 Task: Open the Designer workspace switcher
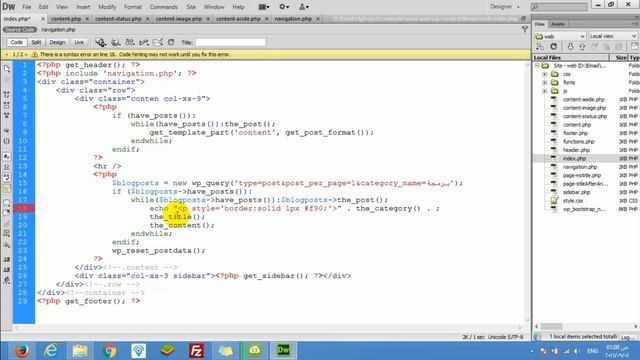click(x=504, y=7)
